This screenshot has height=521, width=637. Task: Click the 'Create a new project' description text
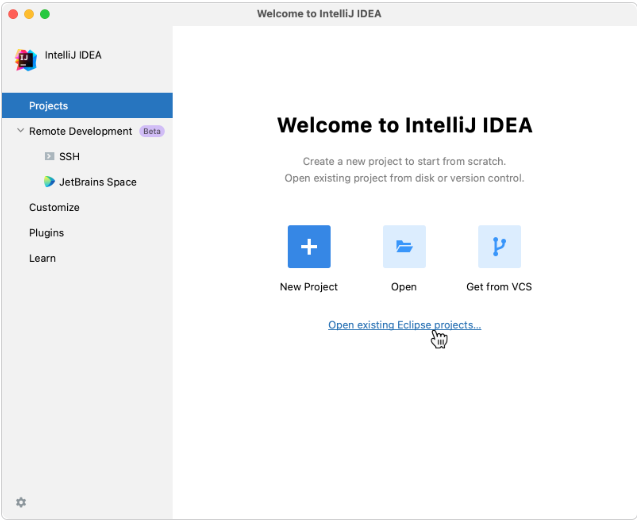404,161
